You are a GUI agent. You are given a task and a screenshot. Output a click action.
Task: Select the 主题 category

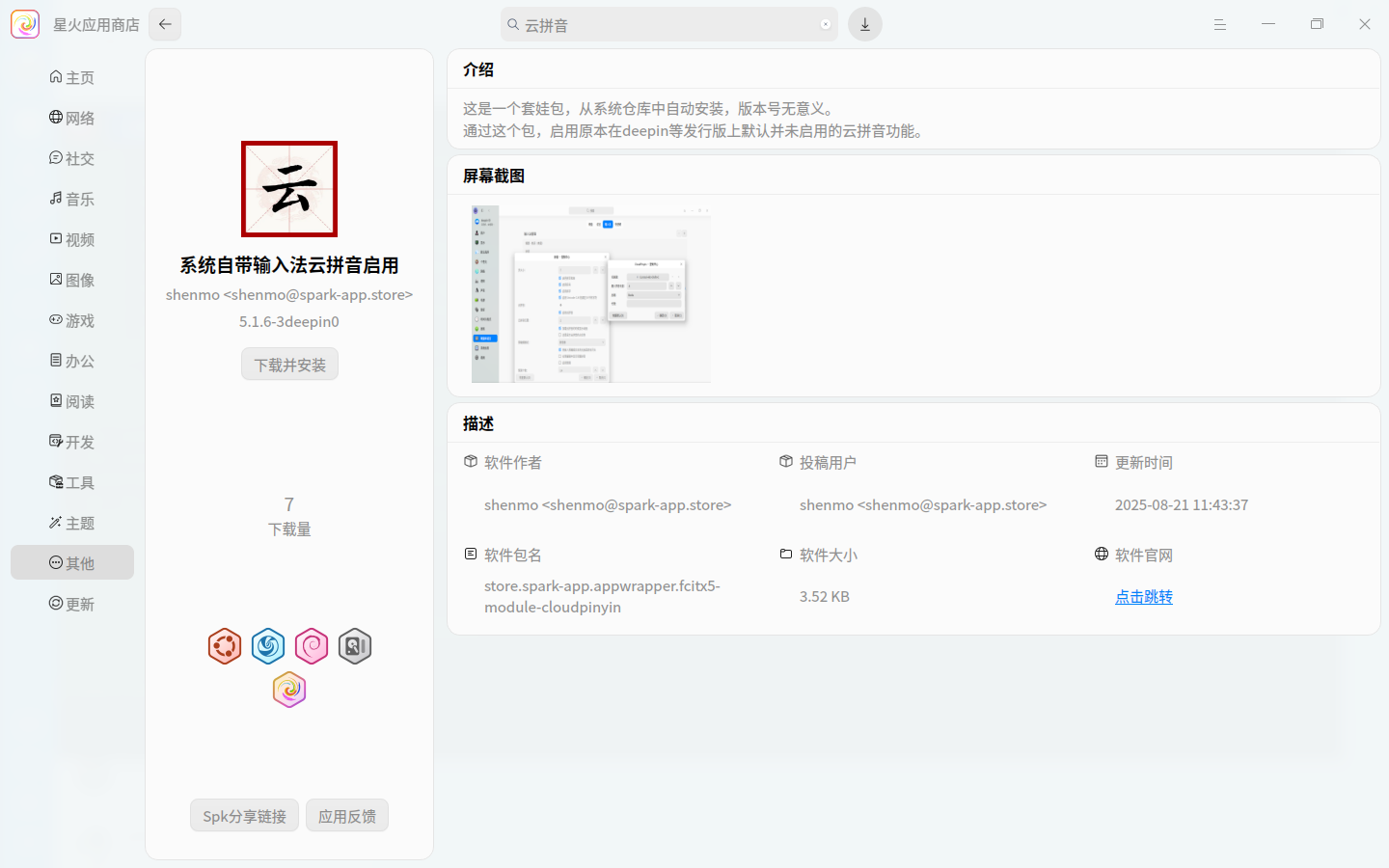click(72, 523)
